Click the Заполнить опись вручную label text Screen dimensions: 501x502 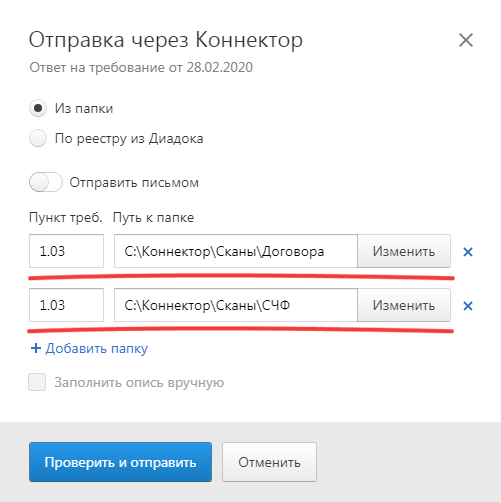pyautogui.click(x=139, y=383)
